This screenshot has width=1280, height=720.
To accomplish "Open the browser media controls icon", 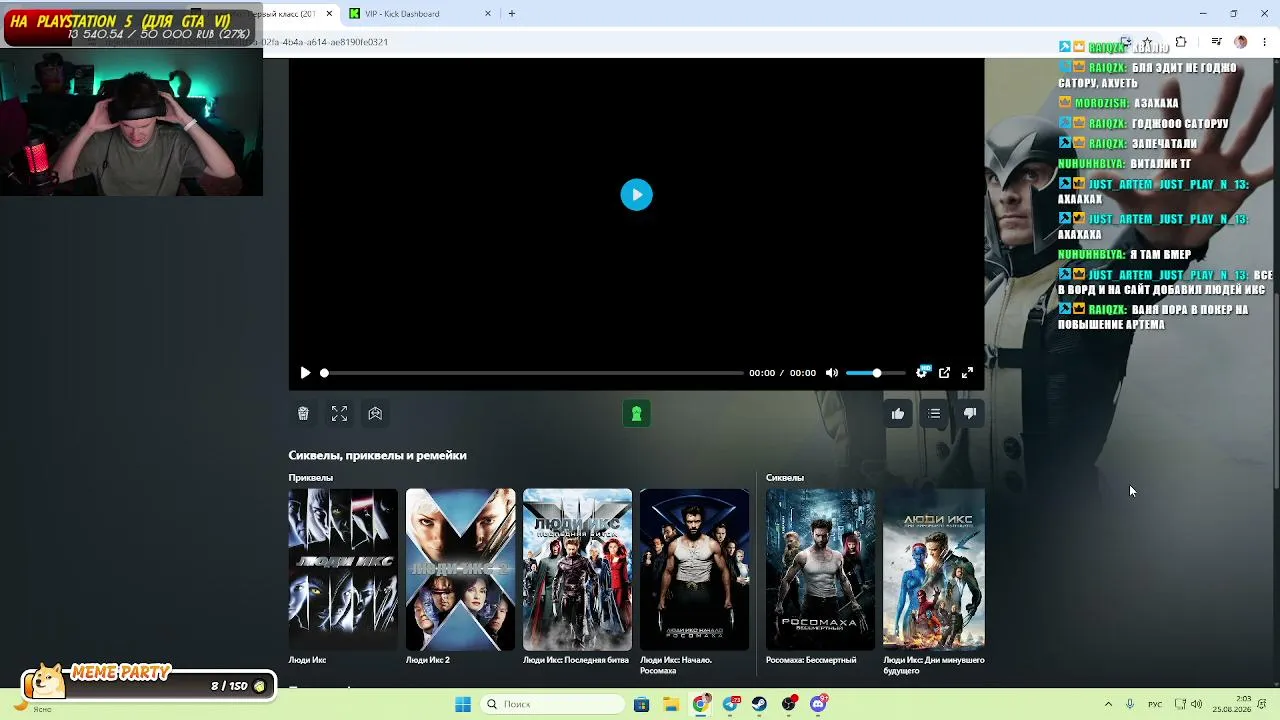I will (x=1216, y=42).
